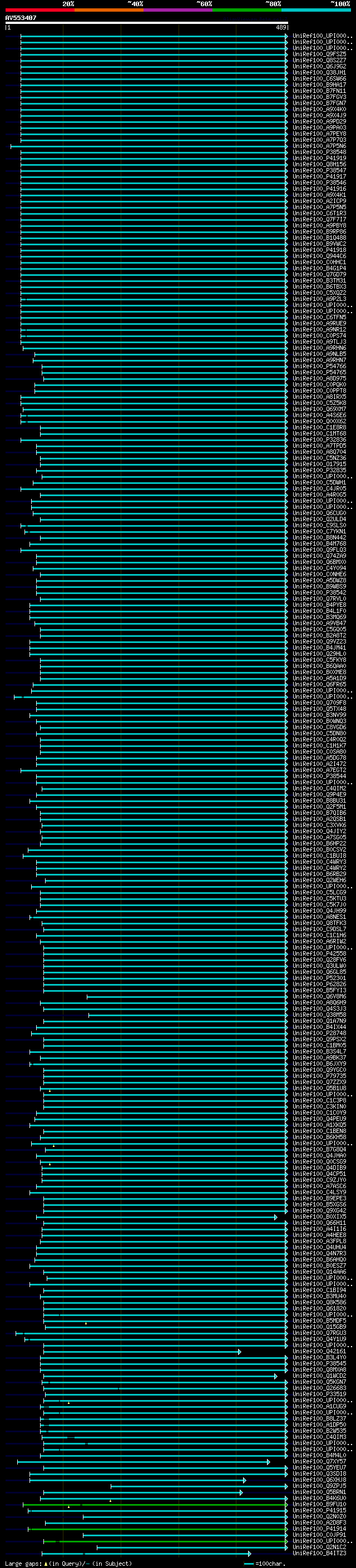The image size is (356, 1568).
Task: Select hit label UniRef100_Q9FSZ5
Action: coord(319,54)
